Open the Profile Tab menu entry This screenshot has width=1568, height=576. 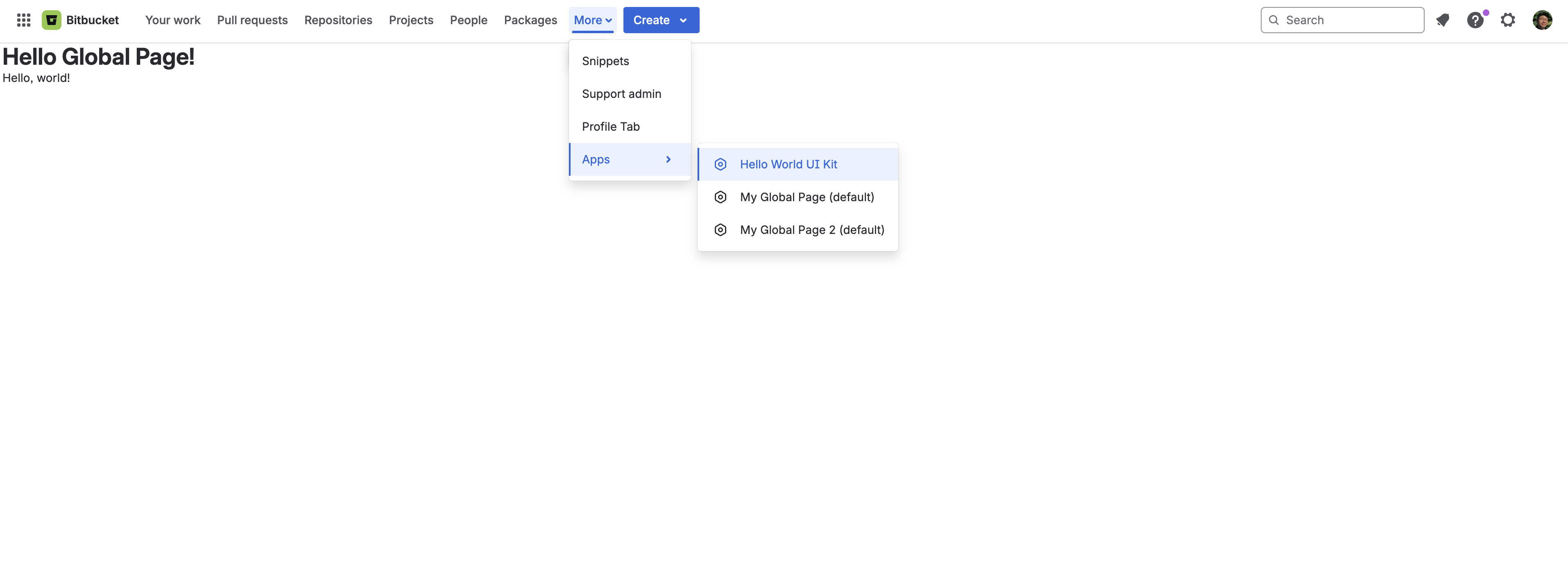click(610, 126)
